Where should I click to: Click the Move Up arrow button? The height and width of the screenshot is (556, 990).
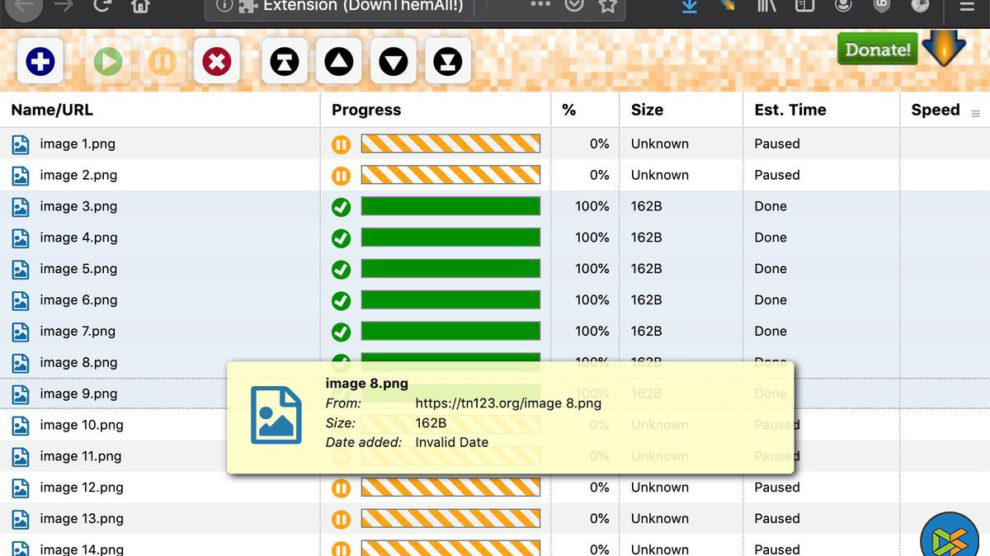(339, 62)
